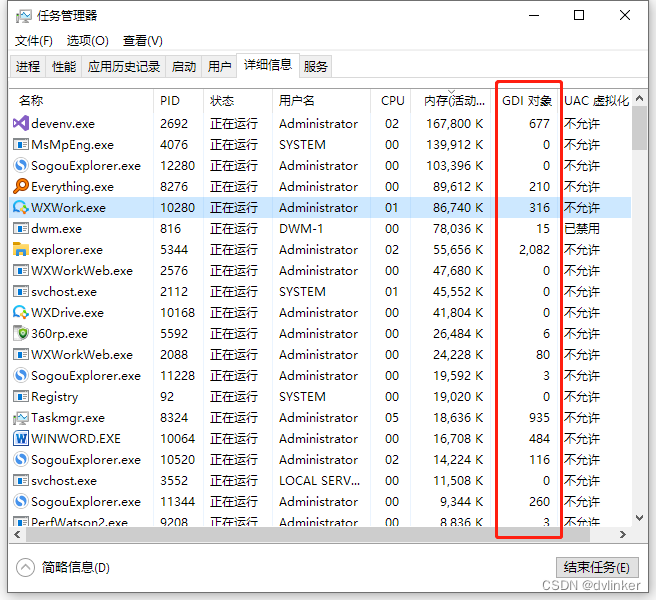Click the 已禁用 UAC cell for dwm.exe
656x600 pixels.
pos(582,229)
